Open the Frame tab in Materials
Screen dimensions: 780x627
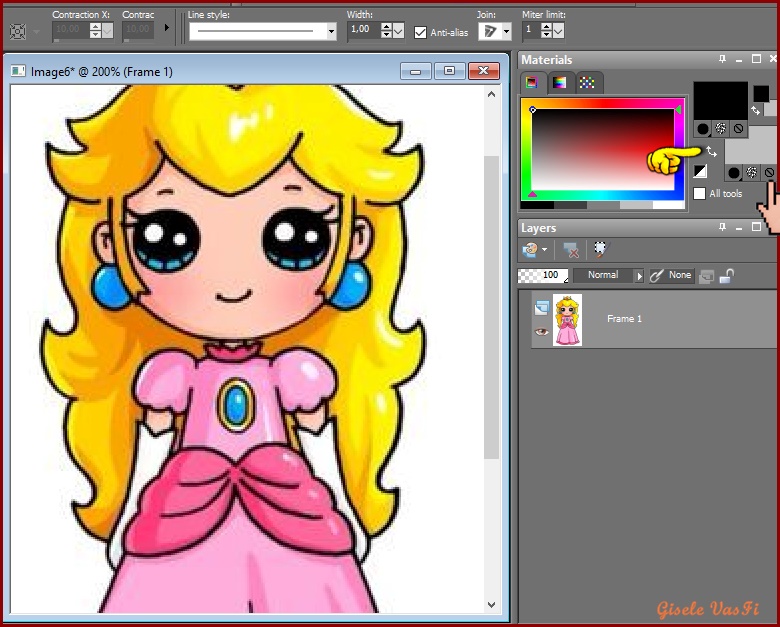[x=532, y=83]
